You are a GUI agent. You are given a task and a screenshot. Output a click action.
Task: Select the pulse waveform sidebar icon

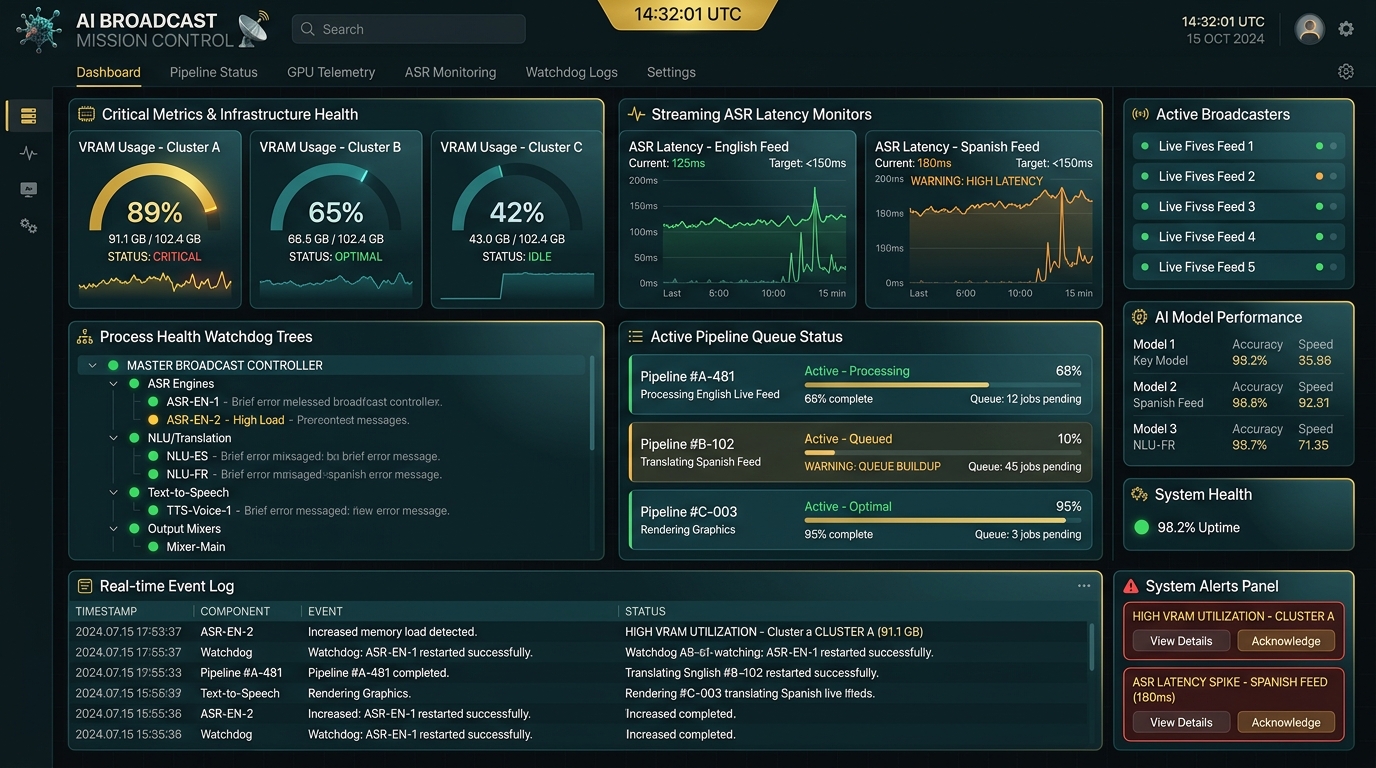pos(28,153)
